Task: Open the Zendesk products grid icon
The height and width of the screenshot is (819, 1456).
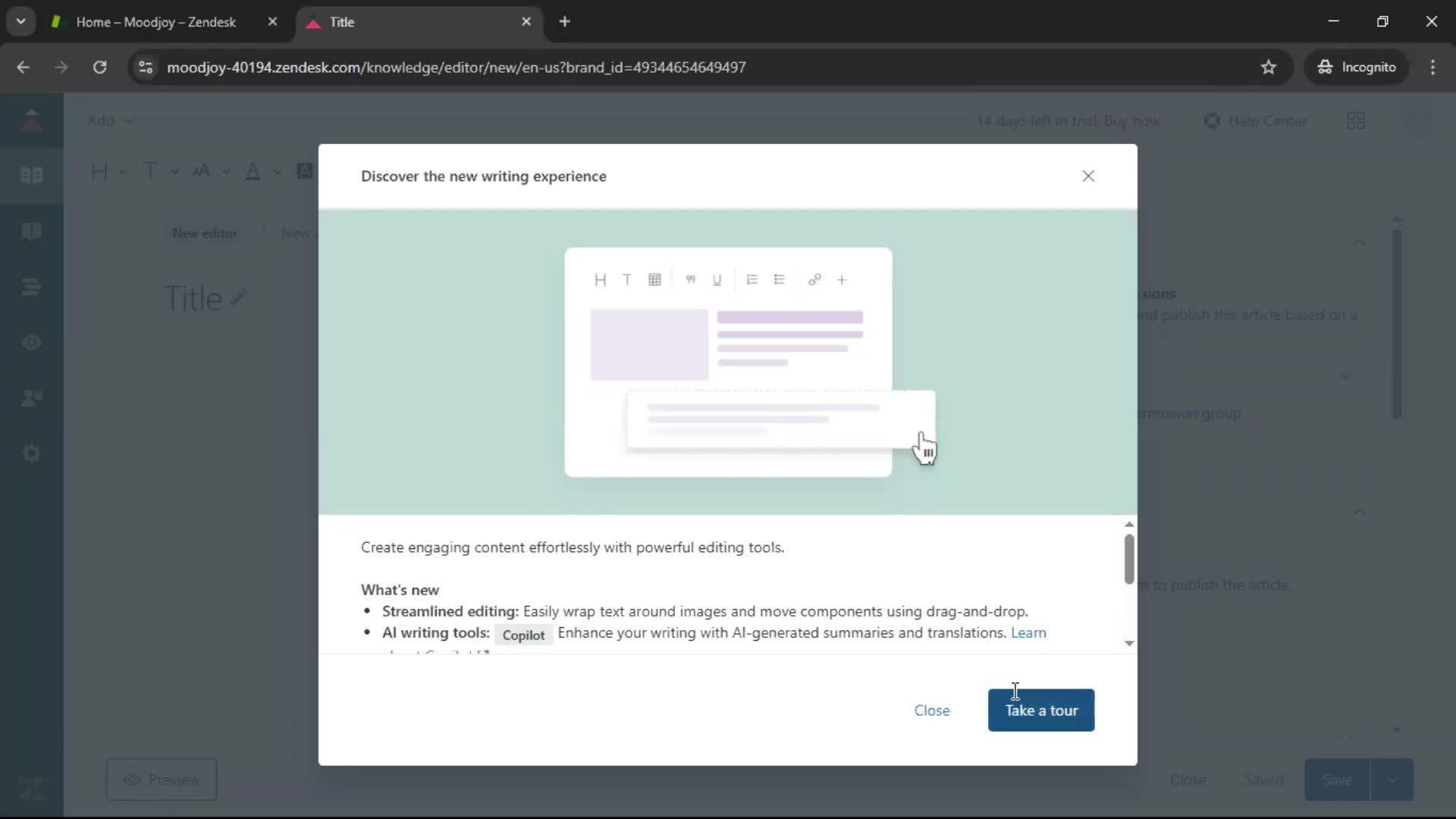Action: pos(1356,121)
